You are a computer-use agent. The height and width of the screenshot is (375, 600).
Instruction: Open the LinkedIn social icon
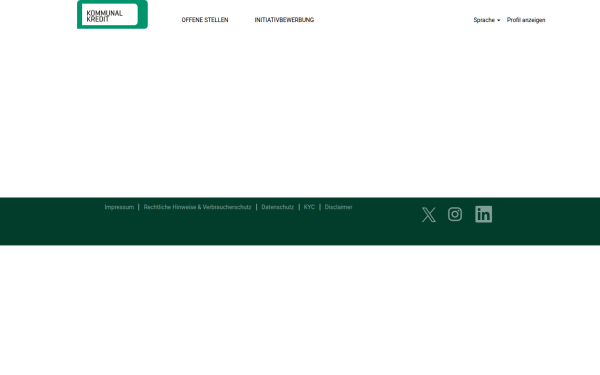click(x=483, y=214)
